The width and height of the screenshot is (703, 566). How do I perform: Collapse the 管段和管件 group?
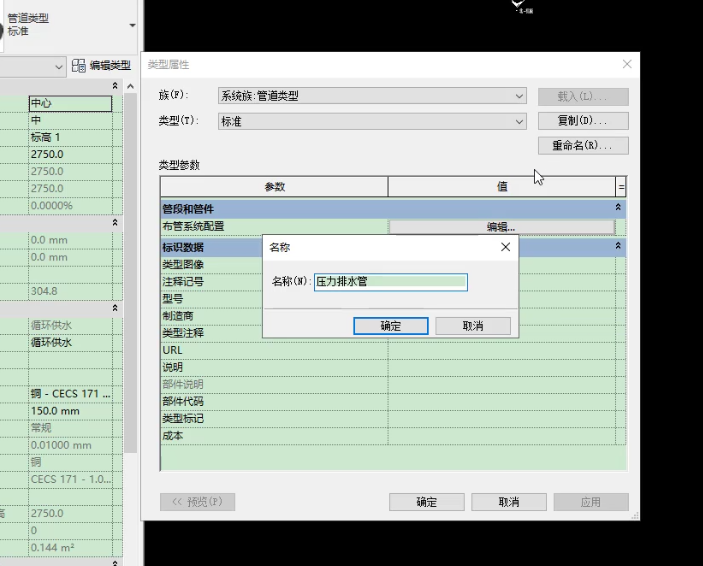tap(618, 207)
